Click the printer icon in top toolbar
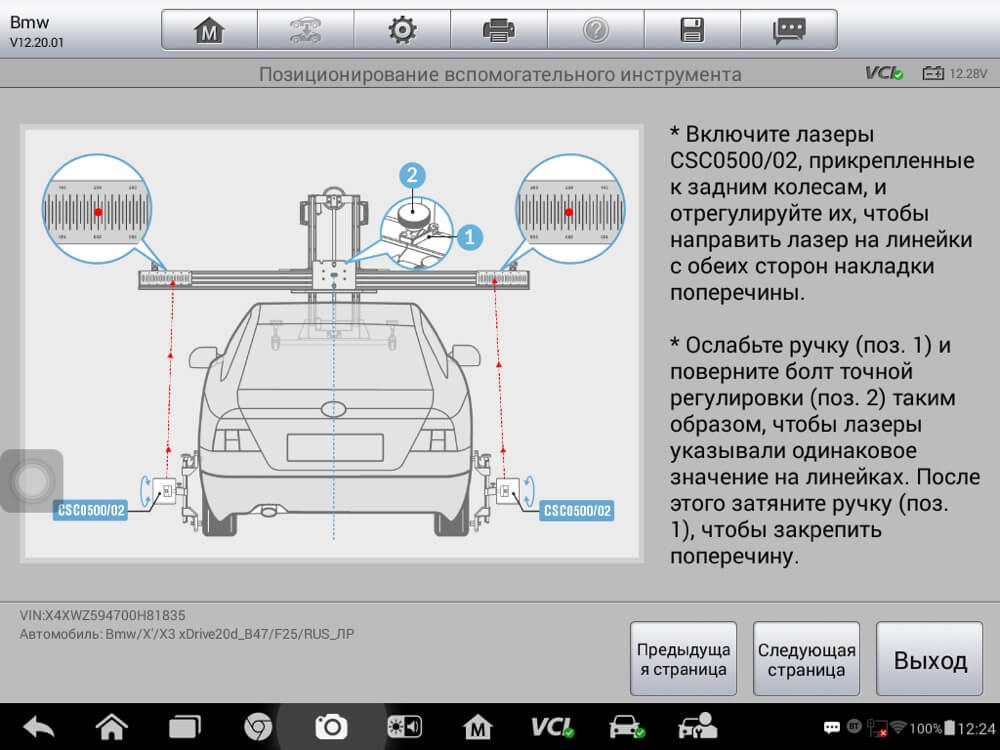Image resolution: width=1000 pixels, height=750 pixels. (x=499, y=30)
